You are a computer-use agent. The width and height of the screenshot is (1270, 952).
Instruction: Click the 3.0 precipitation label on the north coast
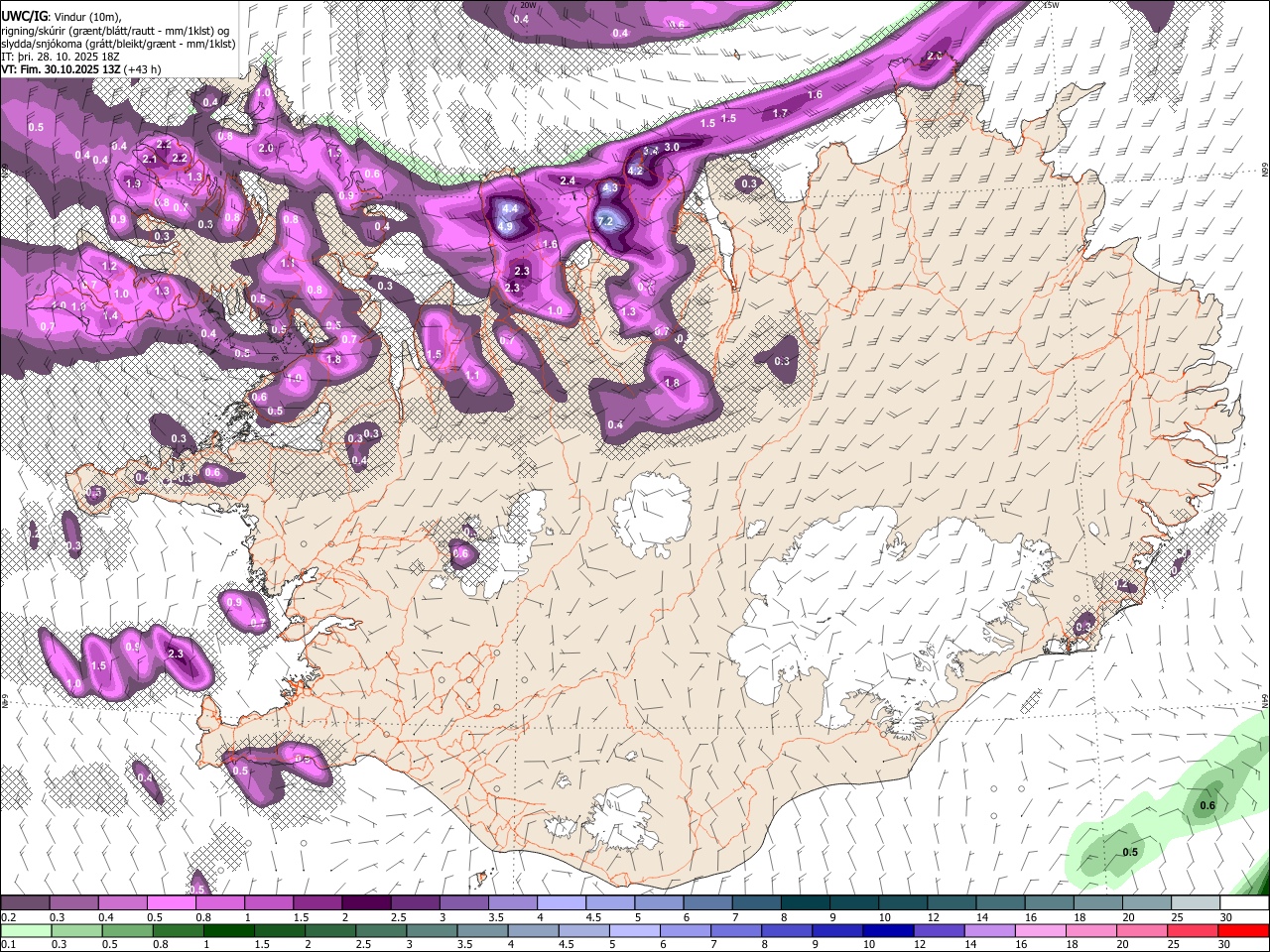tap(672, 147)
